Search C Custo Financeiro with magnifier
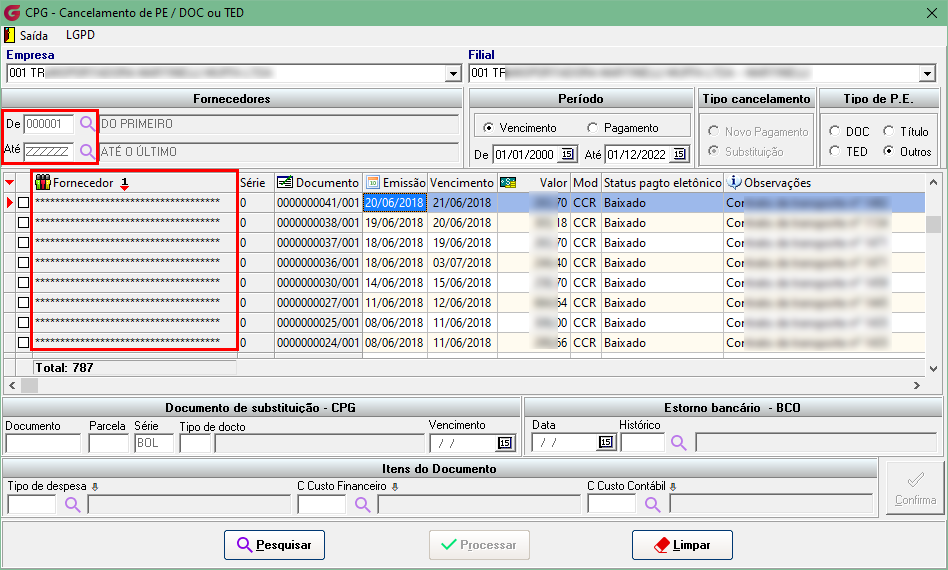The width and height of the screenshot is (948, 570). [362, 504]
